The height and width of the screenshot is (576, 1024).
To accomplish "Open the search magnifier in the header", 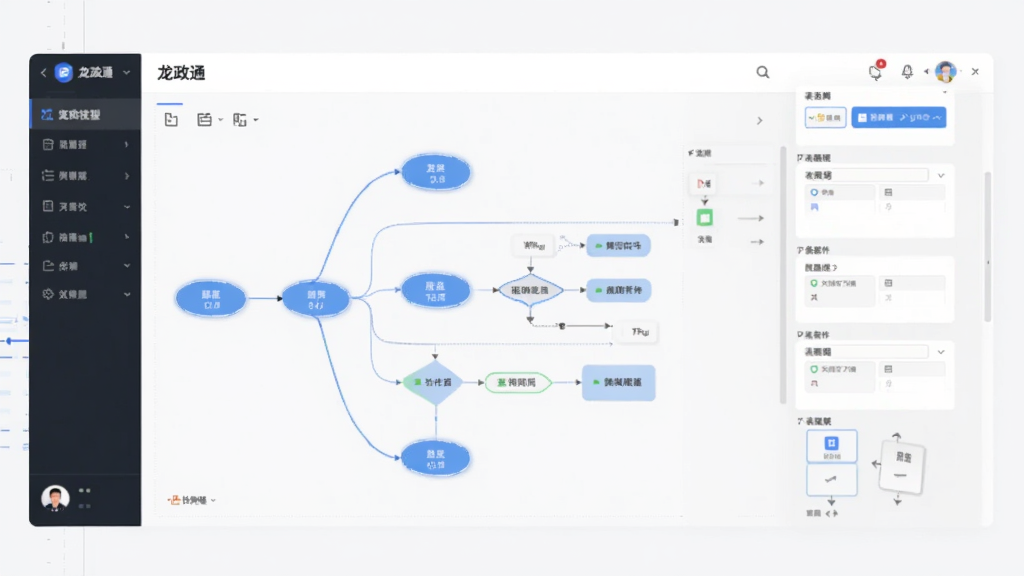I will (x=763, y=72).
